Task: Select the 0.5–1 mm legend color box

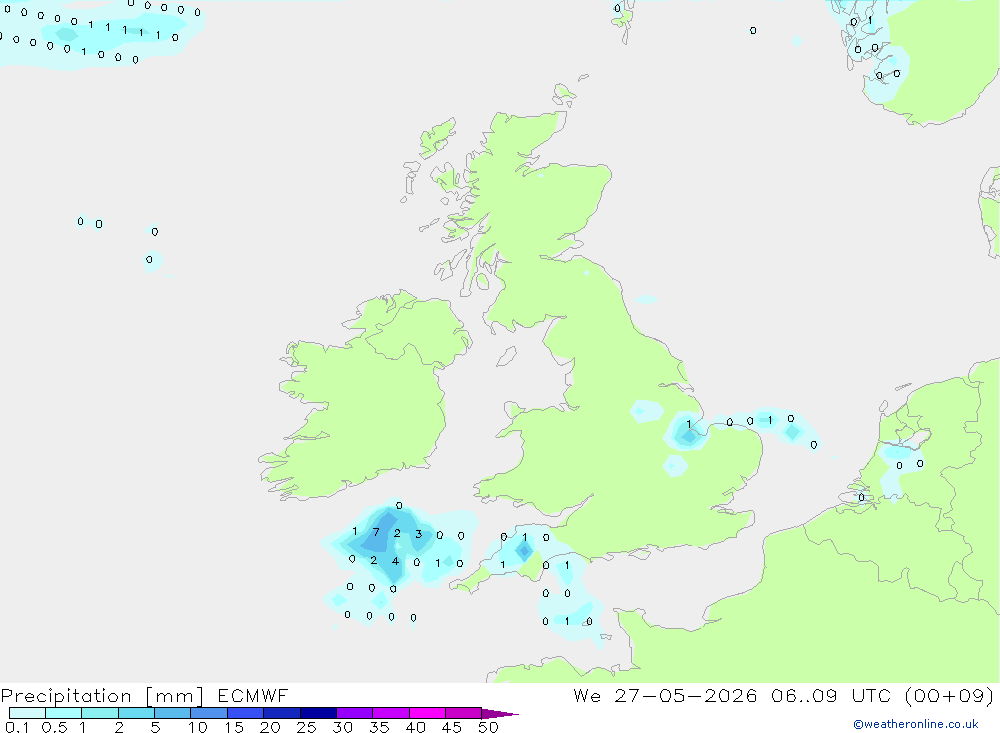Action: coord(64,713)
